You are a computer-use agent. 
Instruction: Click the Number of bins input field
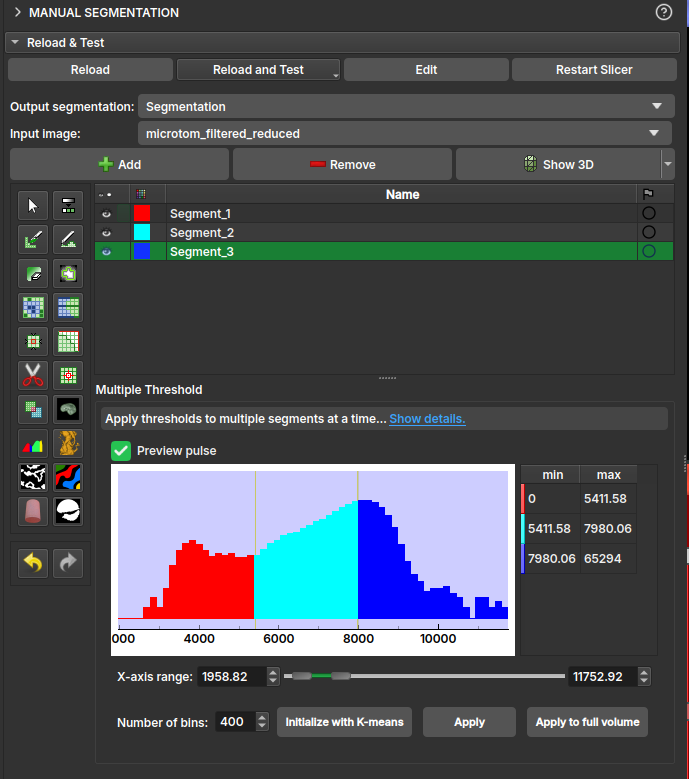[233, 722]
